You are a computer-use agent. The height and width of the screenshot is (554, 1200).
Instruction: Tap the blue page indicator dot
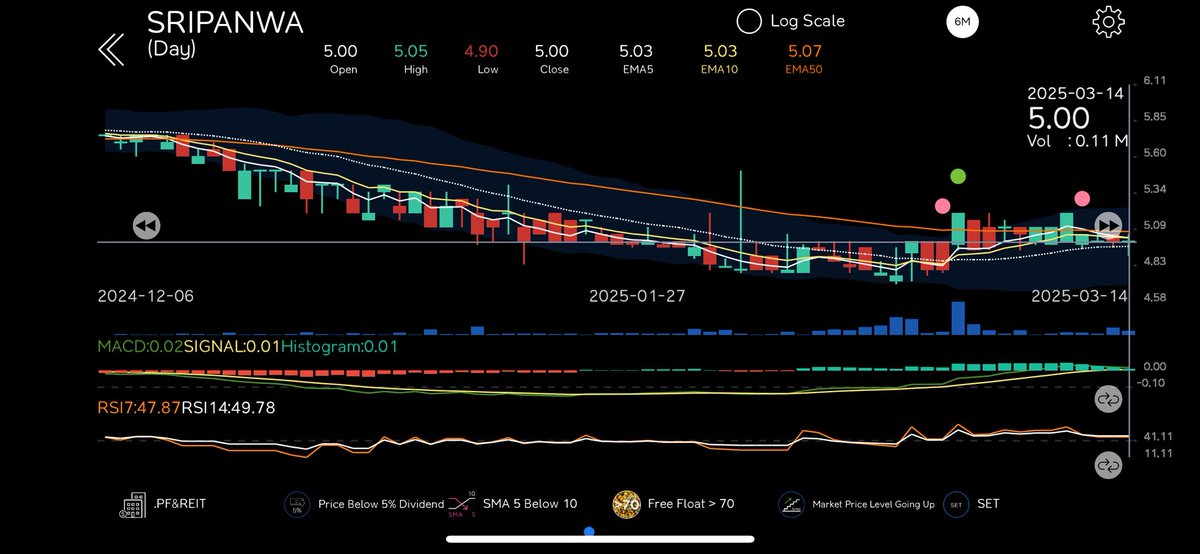589,532
